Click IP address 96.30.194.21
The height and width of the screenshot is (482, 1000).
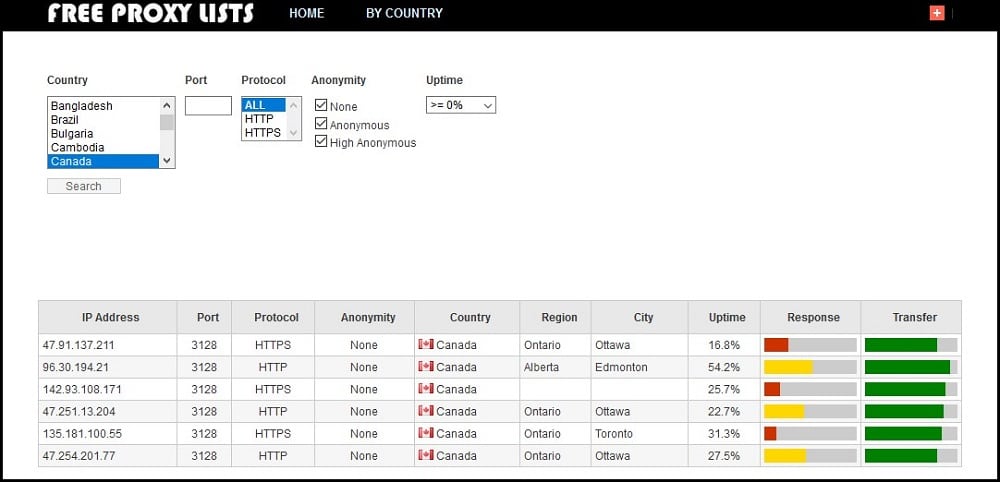click(x=76, y=367)
